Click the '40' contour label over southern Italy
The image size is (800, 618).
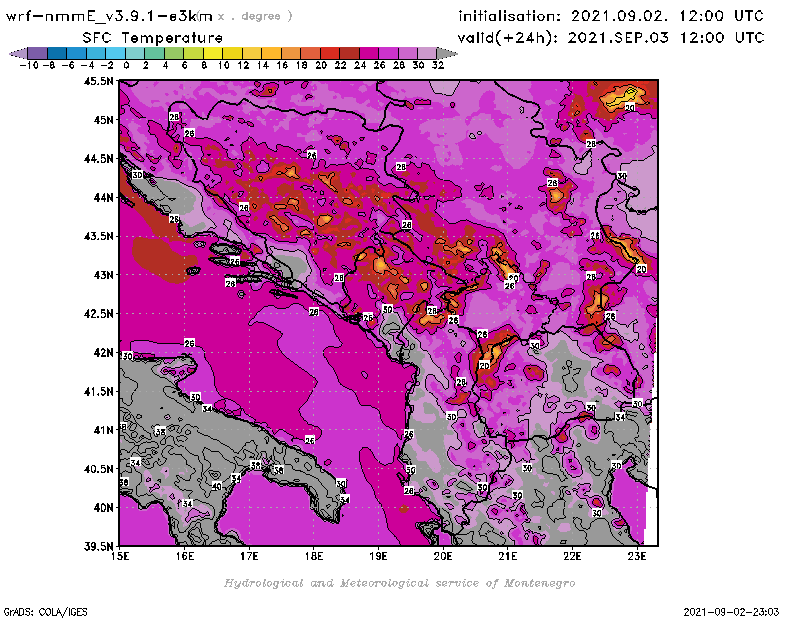[217, 486]
